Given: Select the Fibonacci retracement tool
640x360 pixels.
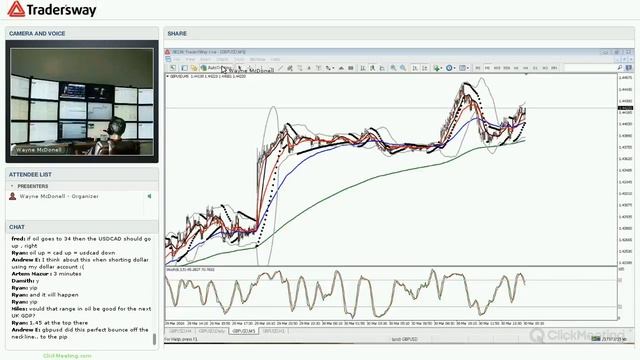Looking at the screenshot, I should pos(300,68).
